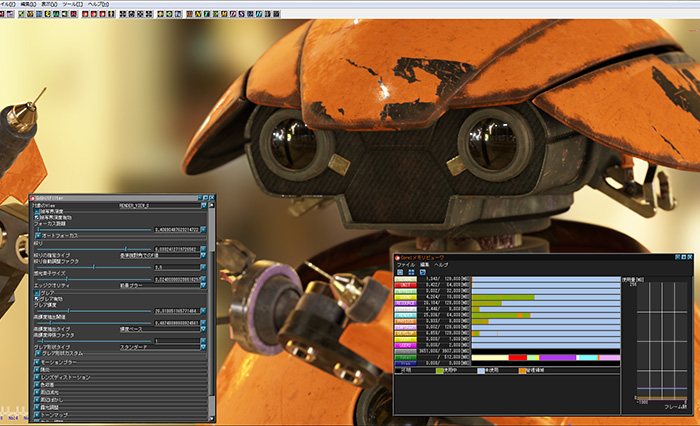
Task: Click the グレア強度 slider handle
Action: pyautogui.click(x=68, y=310)
